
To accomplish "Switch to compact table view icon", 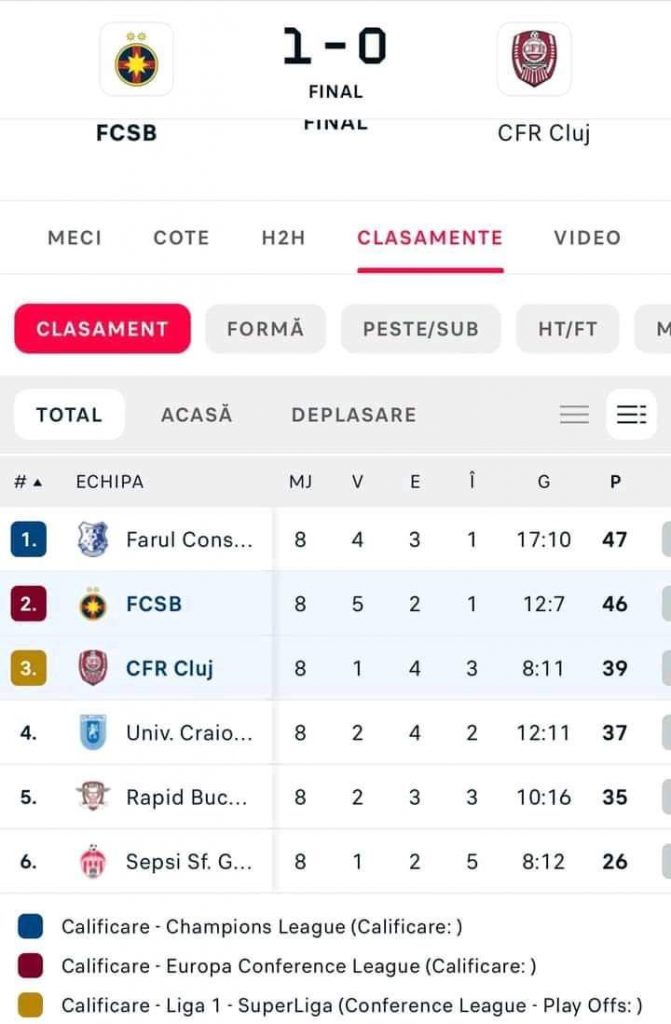I will 574,415.
